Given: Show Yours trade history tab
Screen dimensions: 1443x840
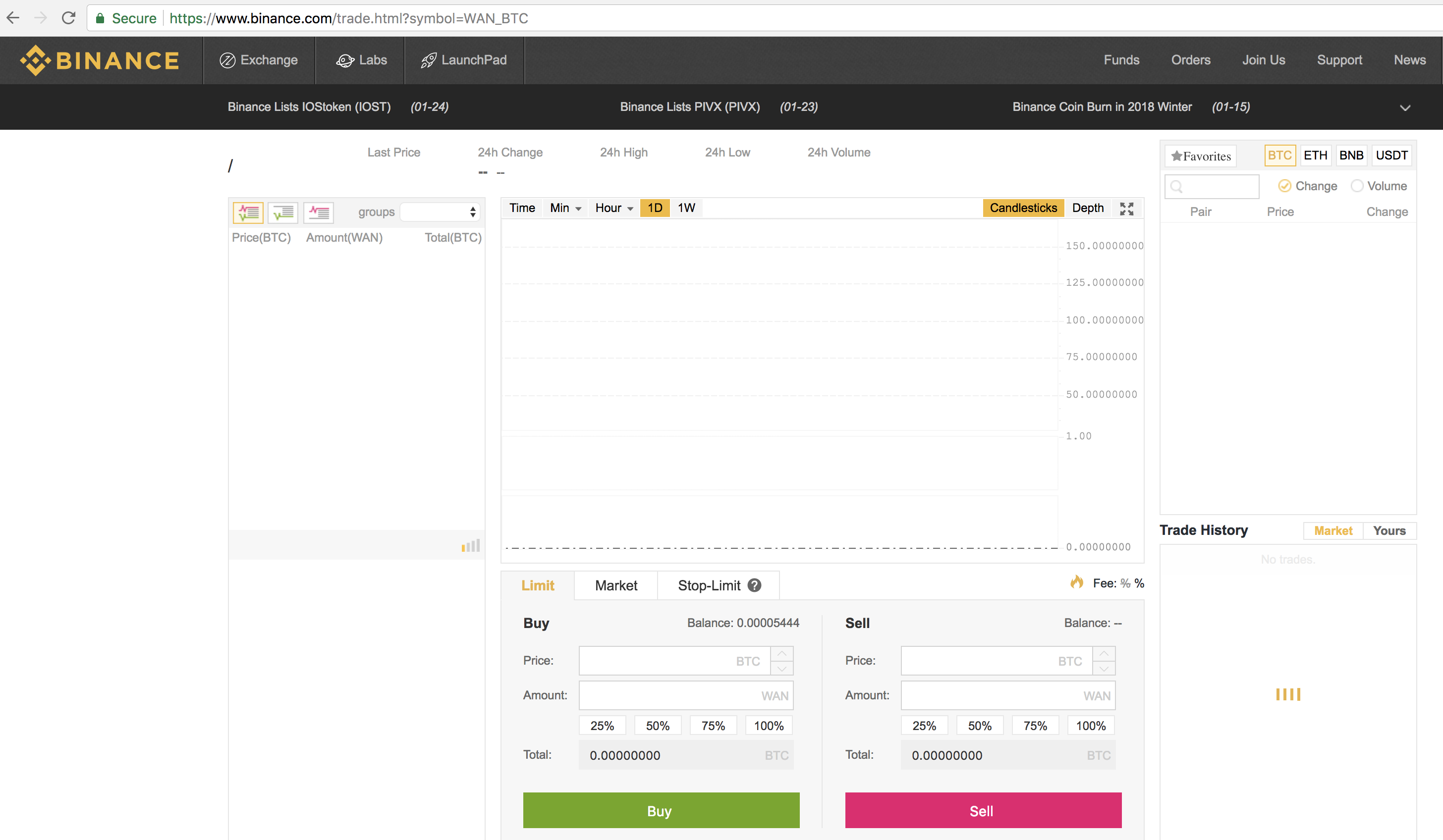Looking at the screenshot, I should pyautogui.click(x=1389, y=530).
